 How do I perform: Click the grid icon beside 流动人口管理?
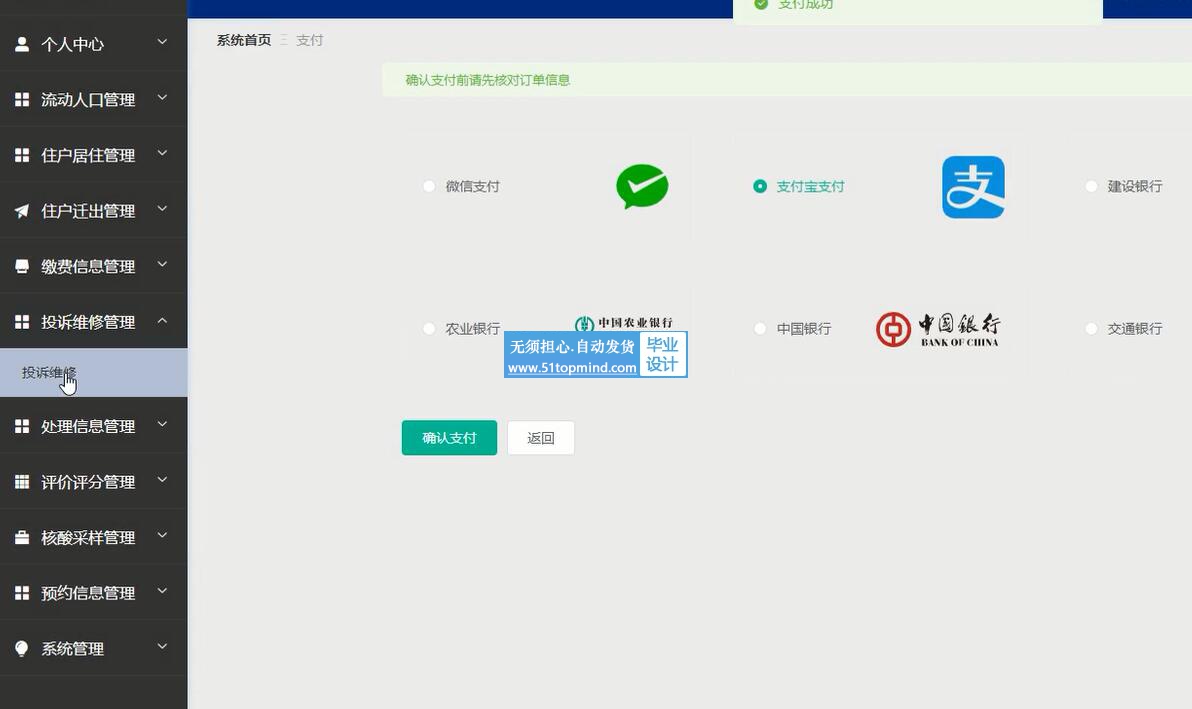coord(22,100)
